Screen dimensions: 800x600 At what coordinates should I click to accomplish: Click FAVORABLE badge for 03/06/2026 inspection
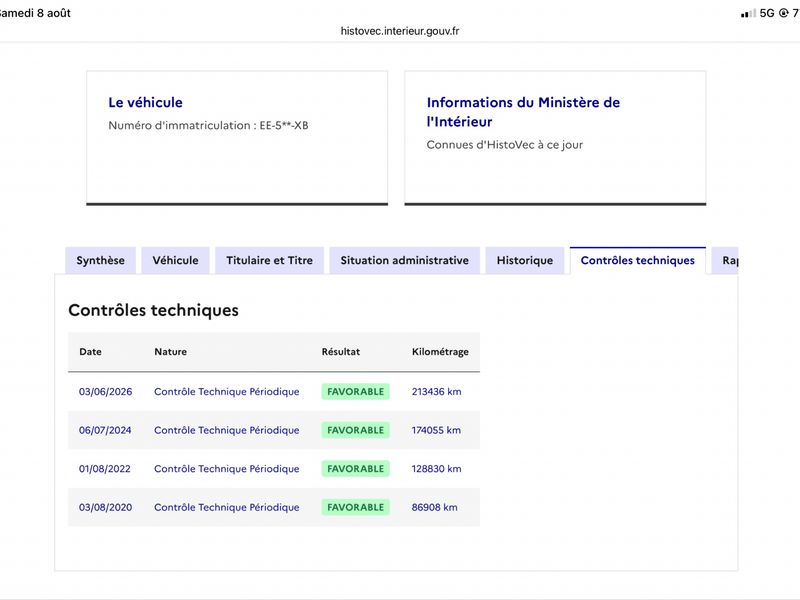(x=356, y=392)
